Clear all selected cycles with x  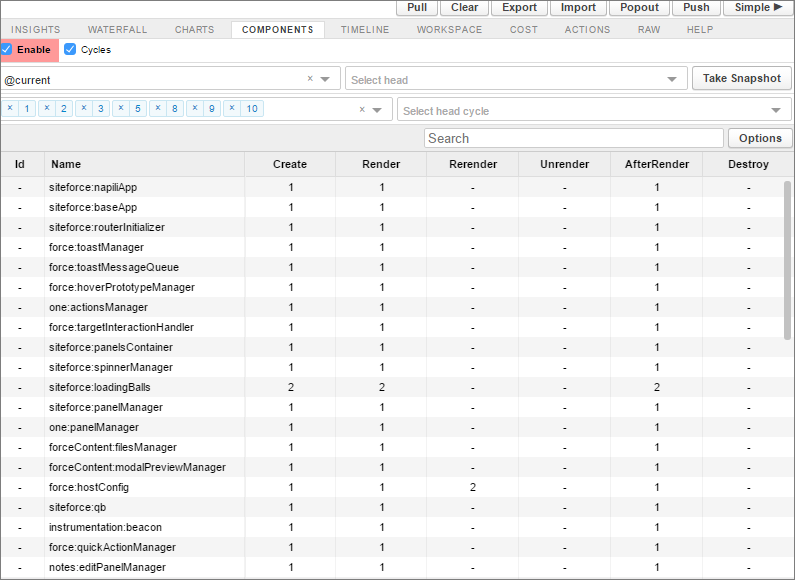pyautogui.click(x=362, y=110)
